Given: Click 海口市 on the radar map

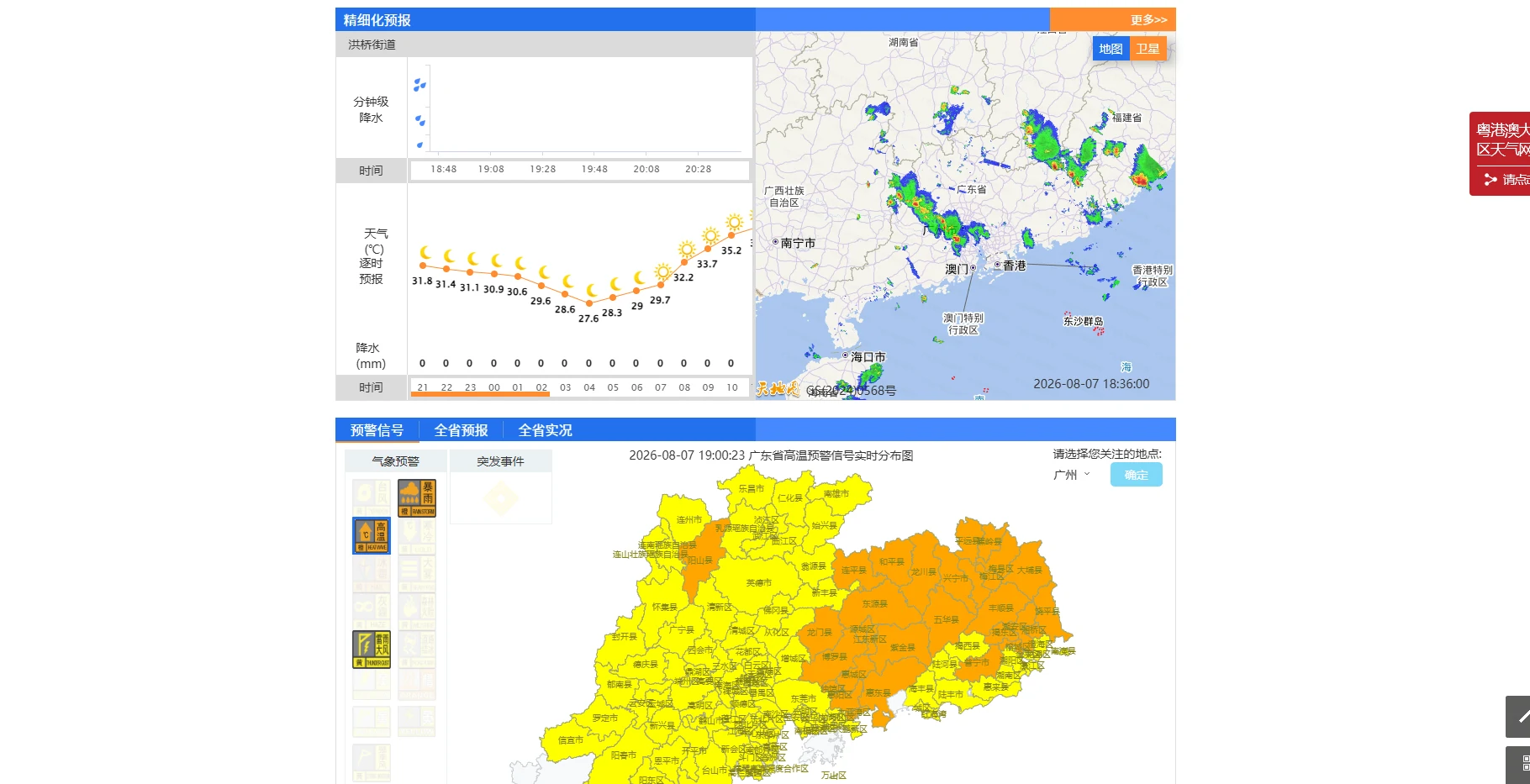Looking at the screenshot, I should point(868,357).
